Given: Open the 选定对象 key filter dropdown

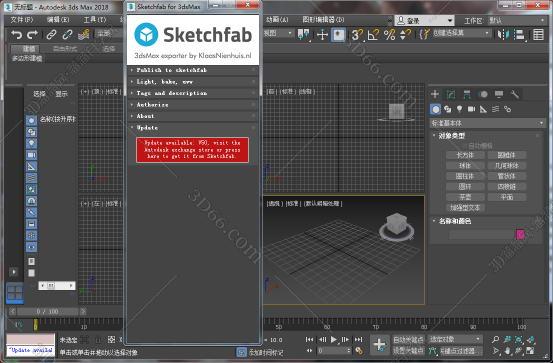Looking at the screenshot, I should tap(455, 339).
